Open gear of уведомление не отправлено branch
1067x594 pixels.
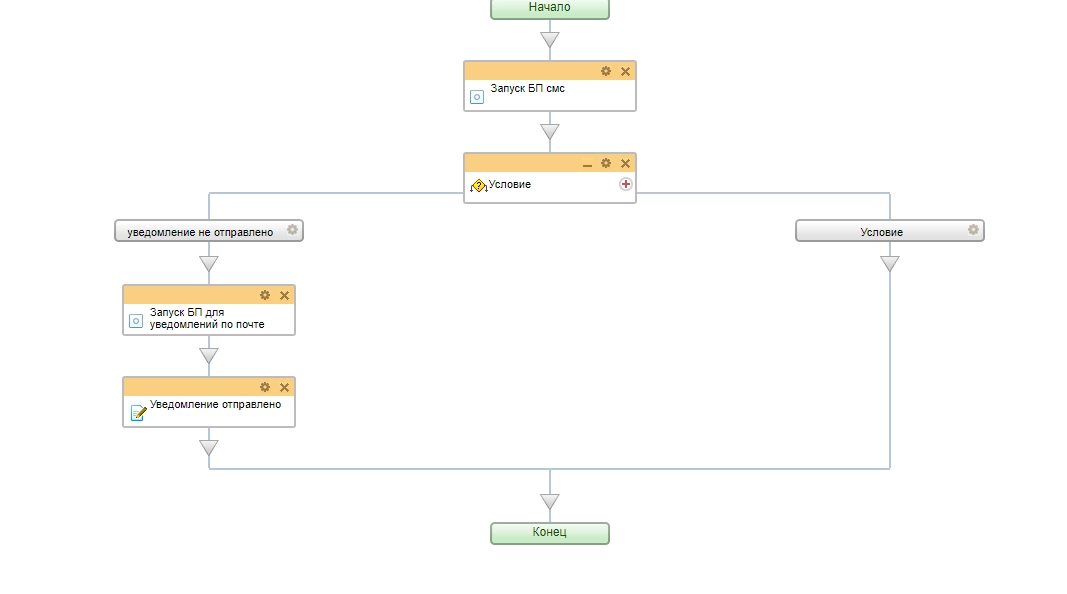pyautogui.click(x=292, y=230)
